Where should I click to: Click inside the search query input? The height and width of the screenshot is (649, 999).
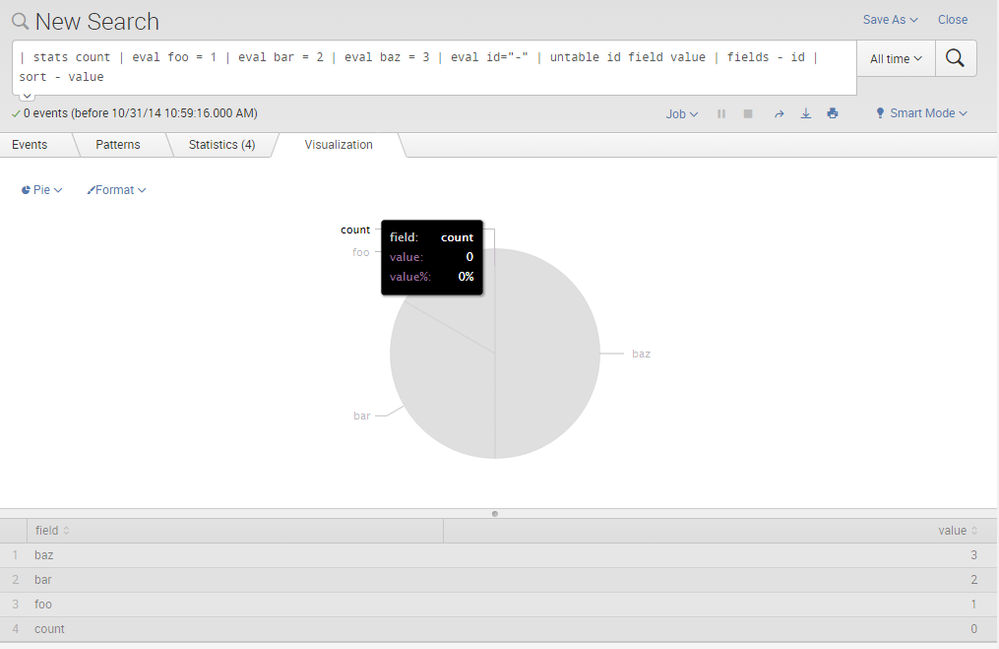click(x=430, y=67)
